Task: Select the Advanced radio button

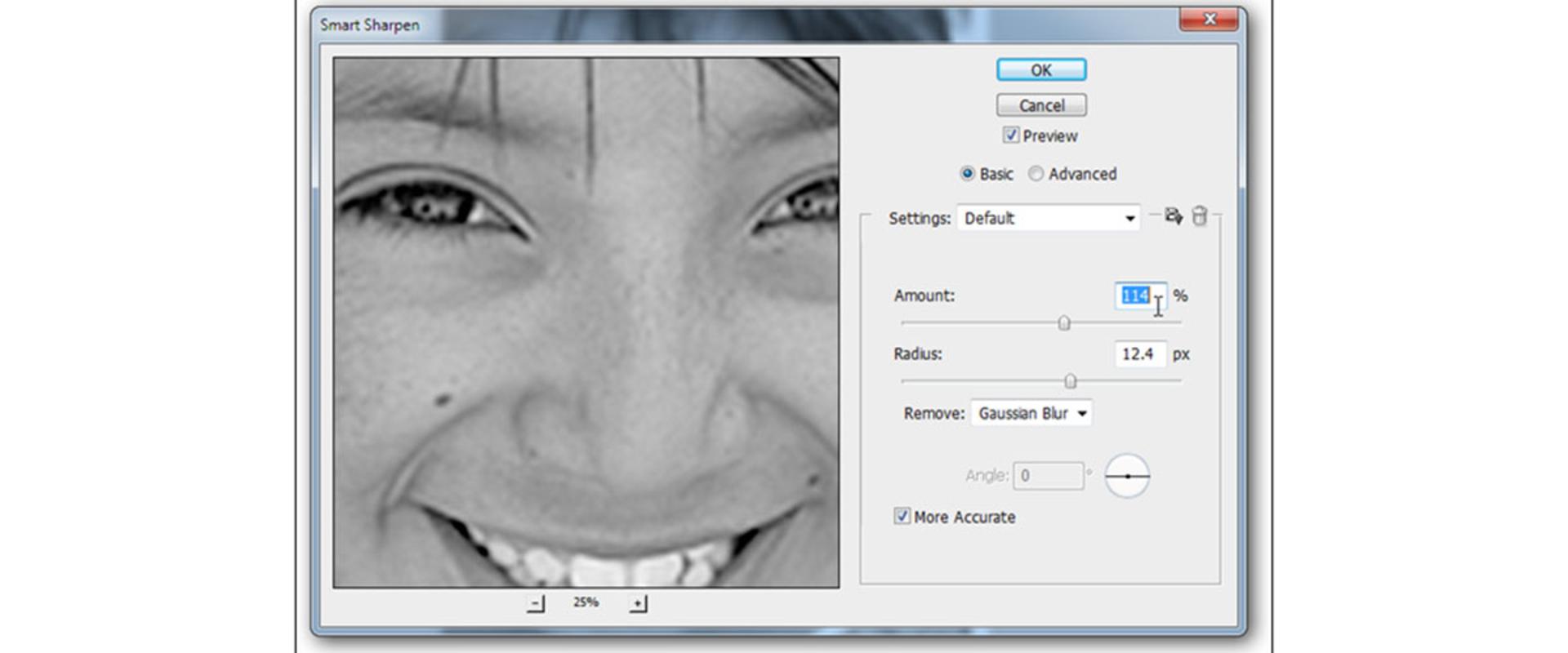Action: [1036, 174]
